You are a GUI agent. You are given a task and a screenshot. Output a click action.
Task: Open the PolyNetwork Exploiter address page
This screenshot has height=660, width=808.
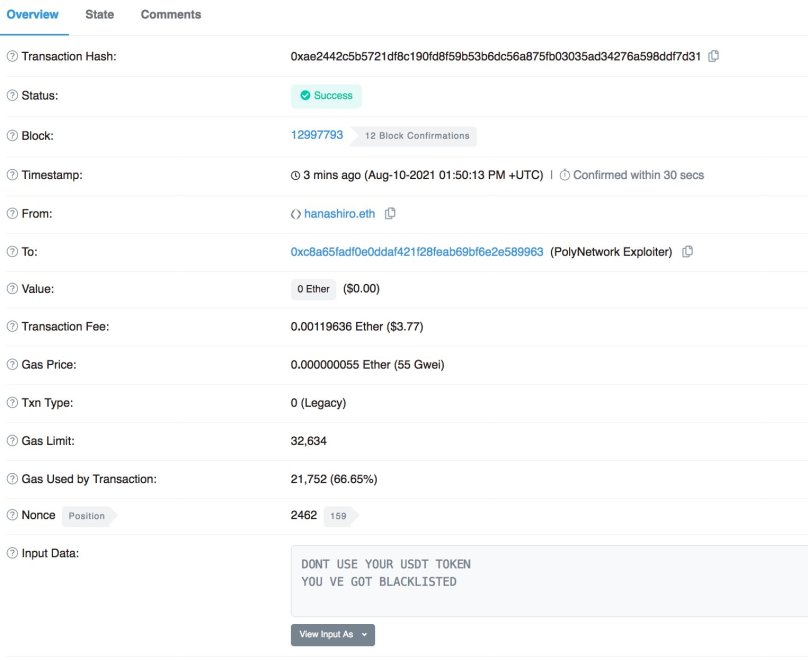pyautogui.click(x=412, y=251)
